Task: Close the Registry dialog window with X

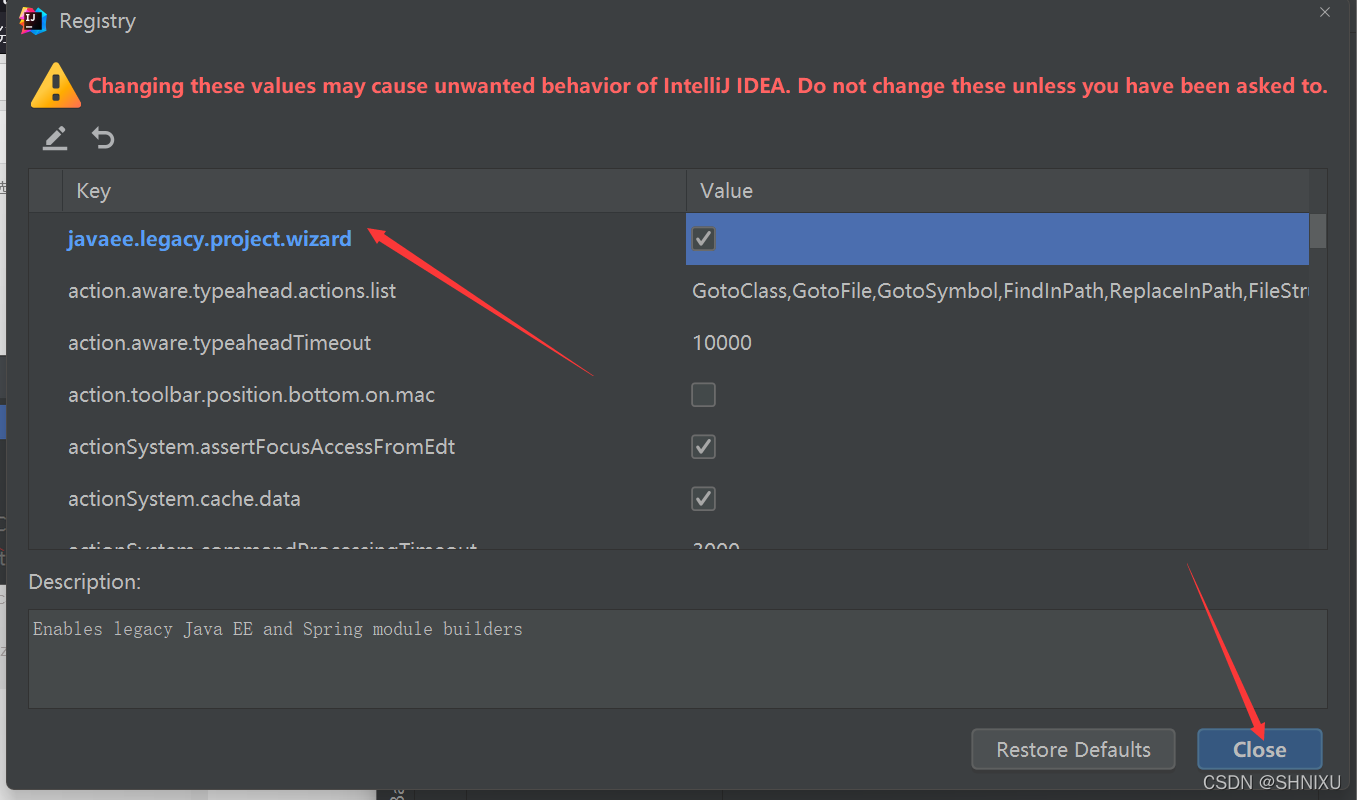Action: tap(1324, 12)
